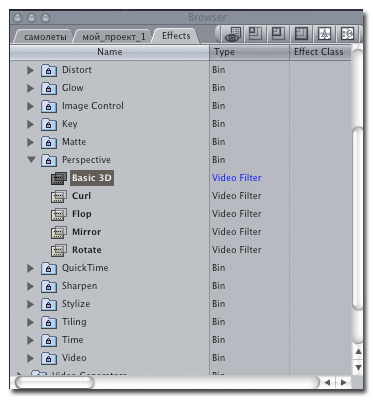
Task: Expand the QuickTime bin
Action: [x=30, y=268]
